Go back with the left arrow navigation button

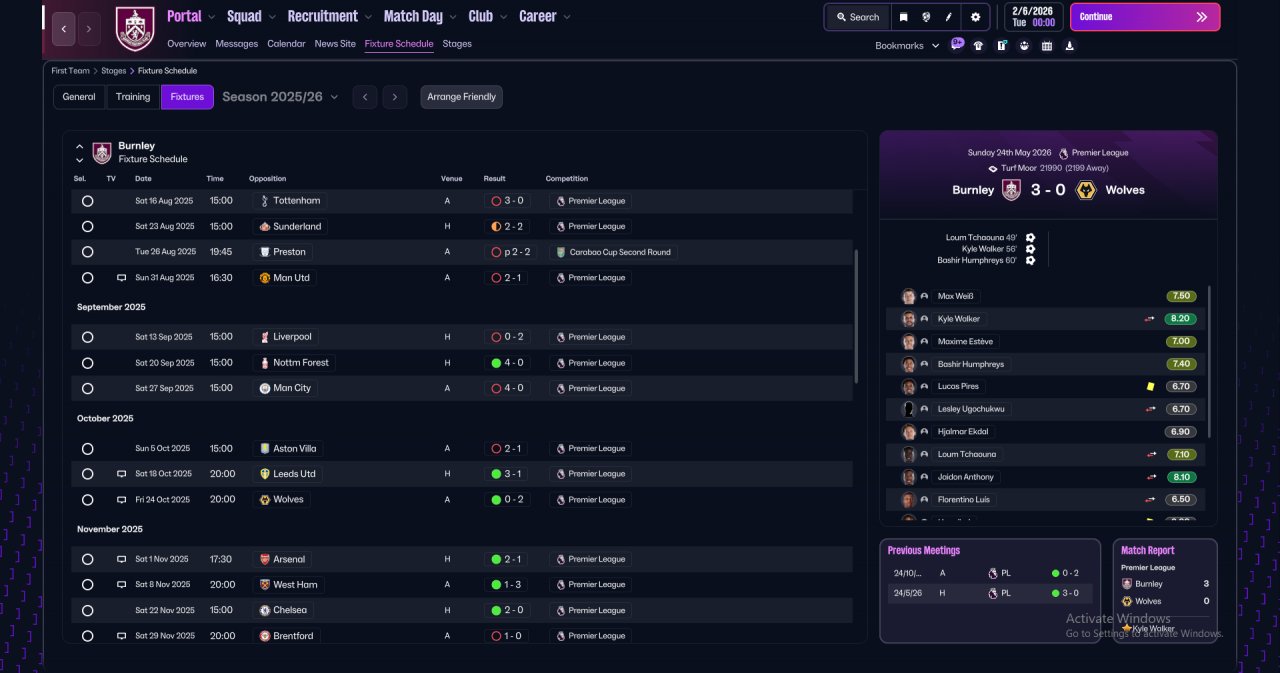[x=64, y=29]
